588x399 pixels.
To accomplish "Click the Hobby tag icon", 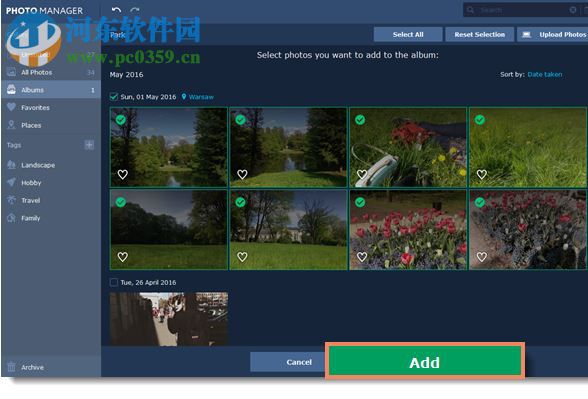I will [x=12, y=182].
